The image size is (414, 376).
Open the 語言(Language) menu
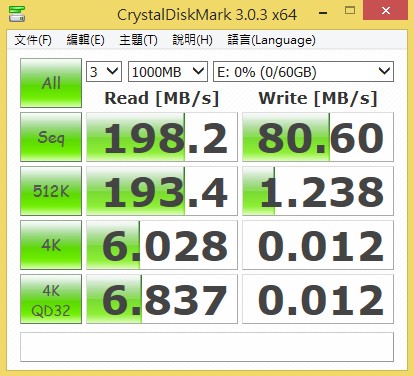click(x=271, y=40)
